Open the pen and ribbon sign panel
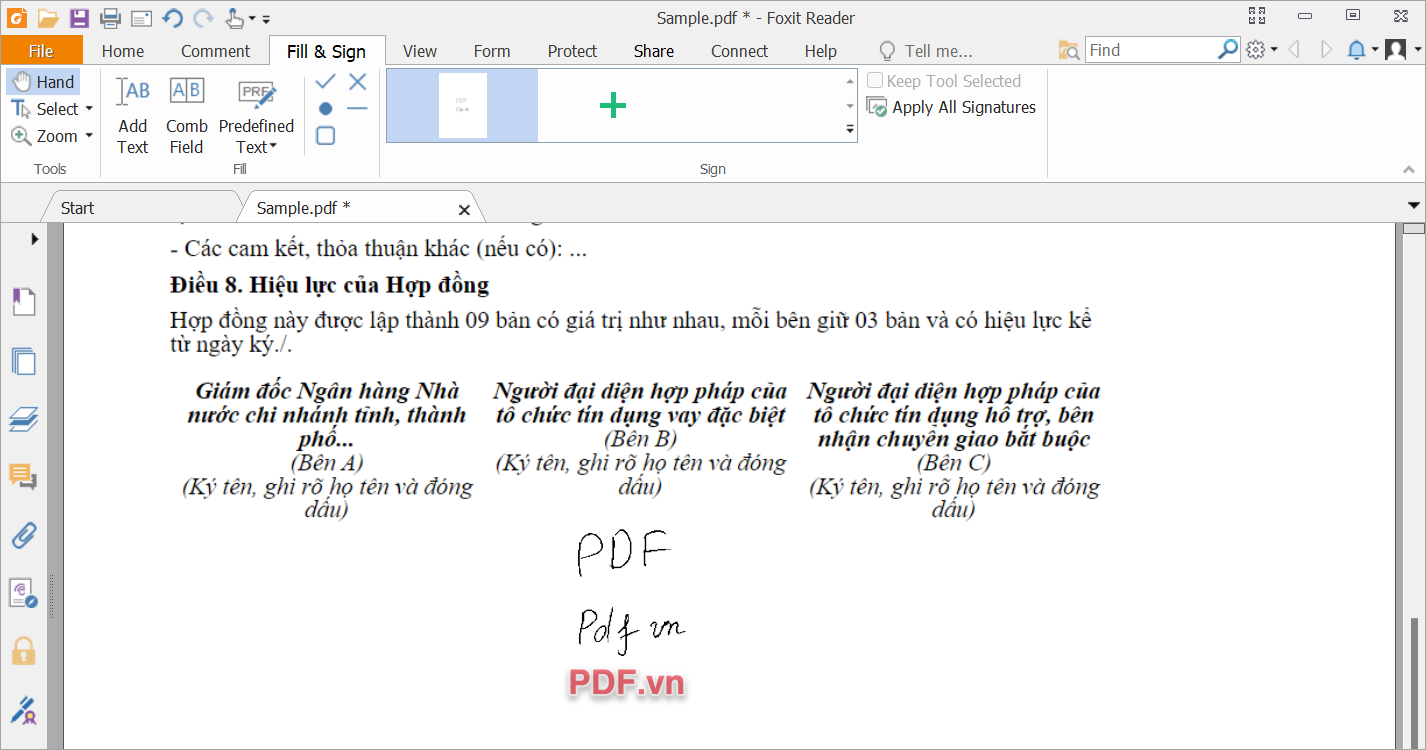Screen dimensions: 1426x750 coord(23,710)
